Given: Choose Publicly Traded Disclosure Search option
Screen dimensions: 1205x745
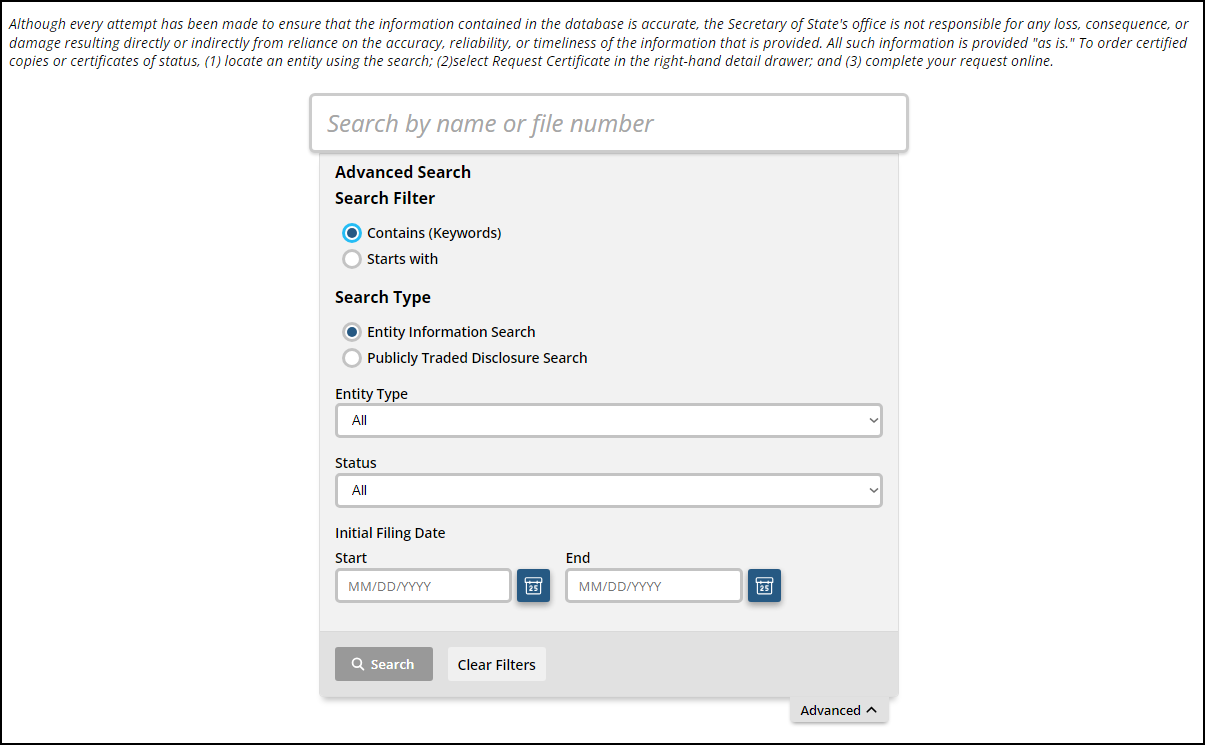Looking at the screenshot, I should click(352, 358).
